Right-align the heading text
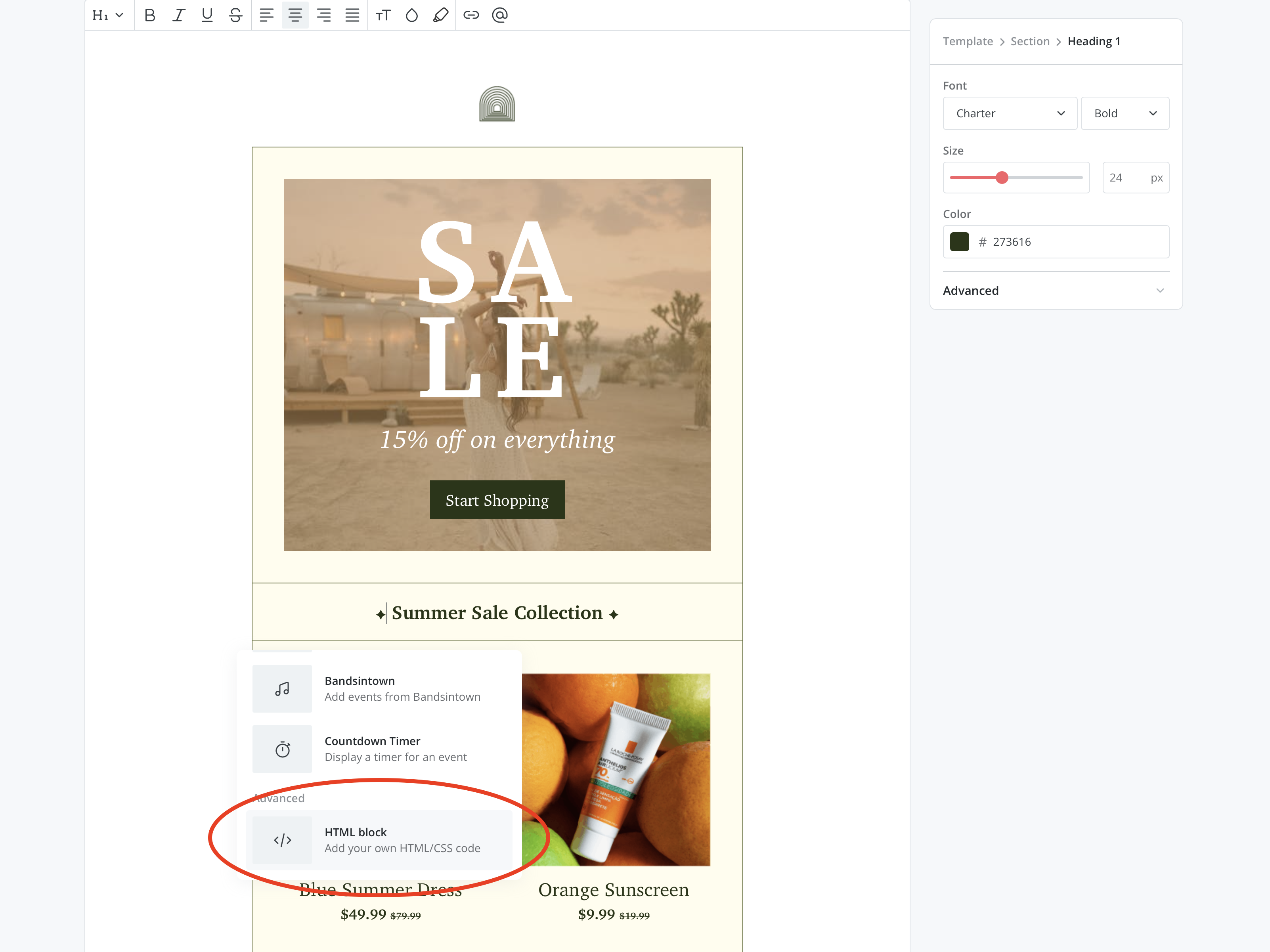The image size is (1270, 952). tap(324, 15)
